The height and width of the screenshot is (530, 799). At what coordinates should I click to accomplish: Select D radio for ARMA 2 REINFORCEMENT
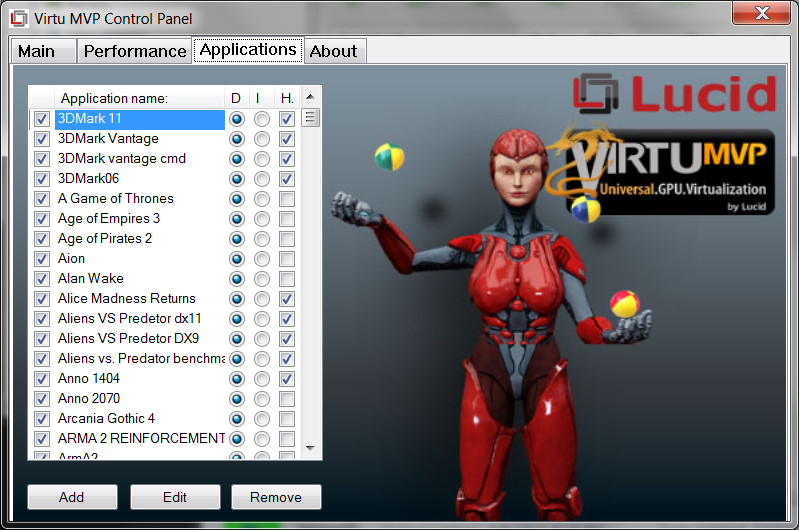[x=237, y=438]
